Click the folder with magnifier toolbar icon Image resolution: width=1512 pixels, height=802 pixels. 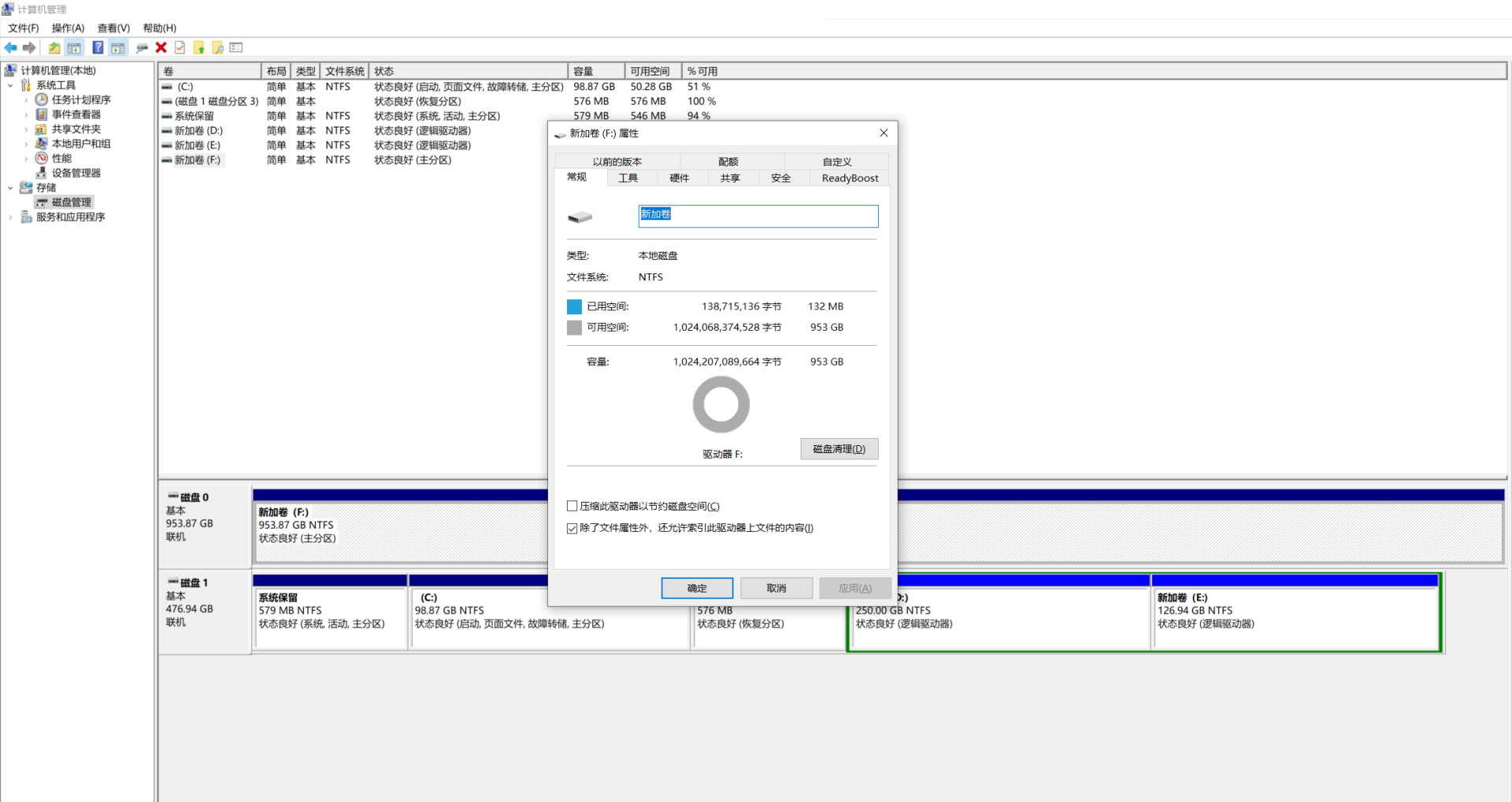click(218, 47)
